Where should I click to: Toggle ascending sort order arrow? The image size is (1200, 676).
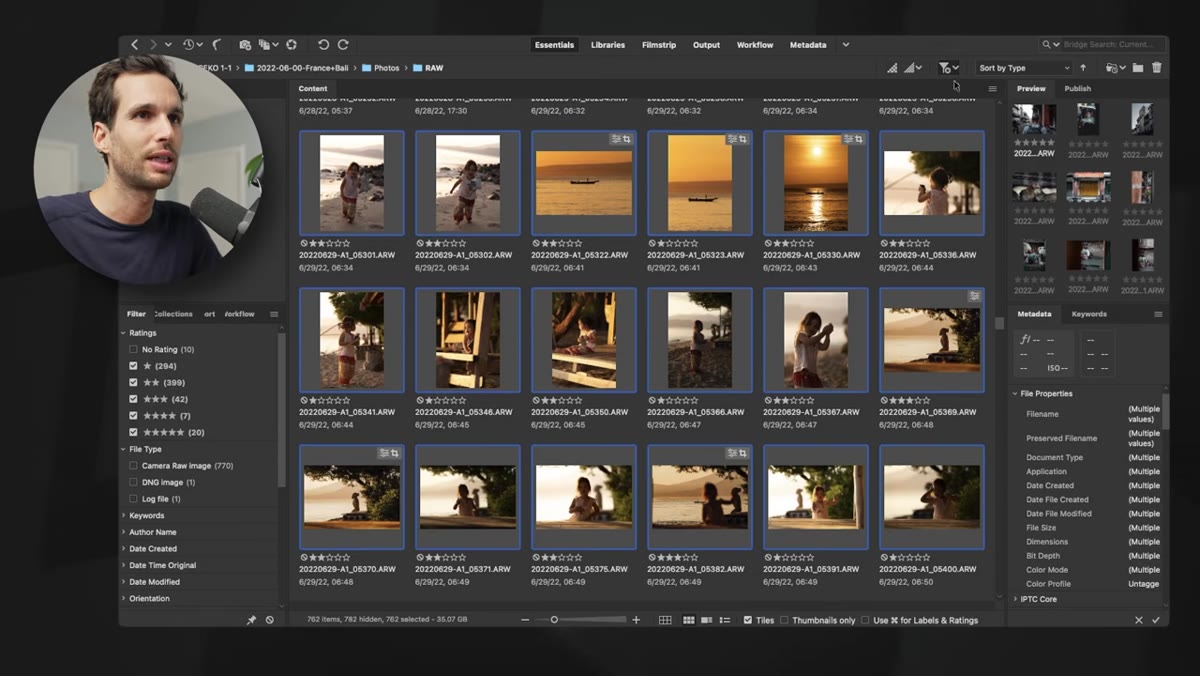pyautogui.click(x=1083, y=68)
